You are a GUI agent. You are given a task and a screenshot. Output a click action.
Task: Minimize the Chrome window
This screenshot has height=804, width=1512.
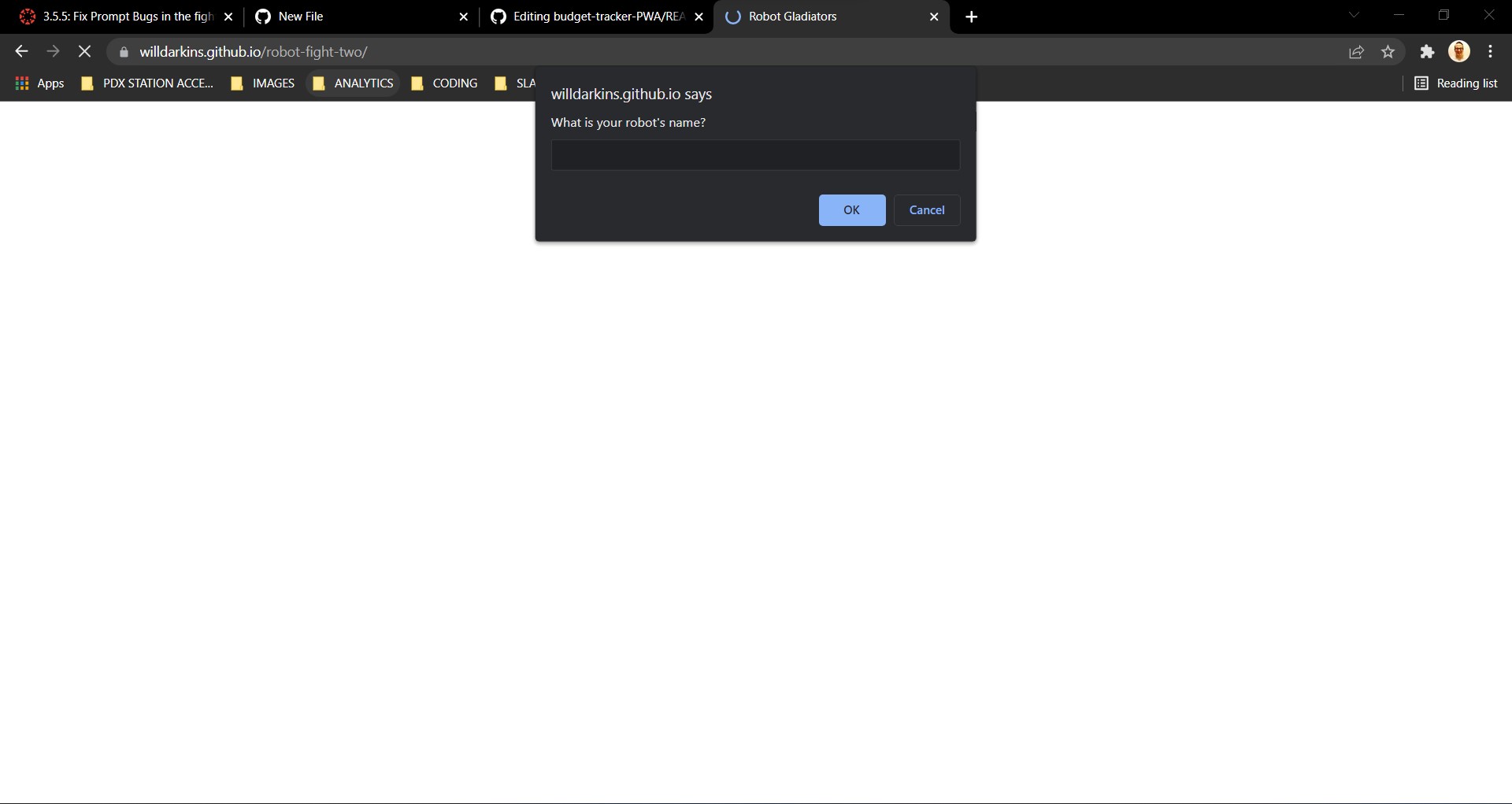pos(1399,15)
